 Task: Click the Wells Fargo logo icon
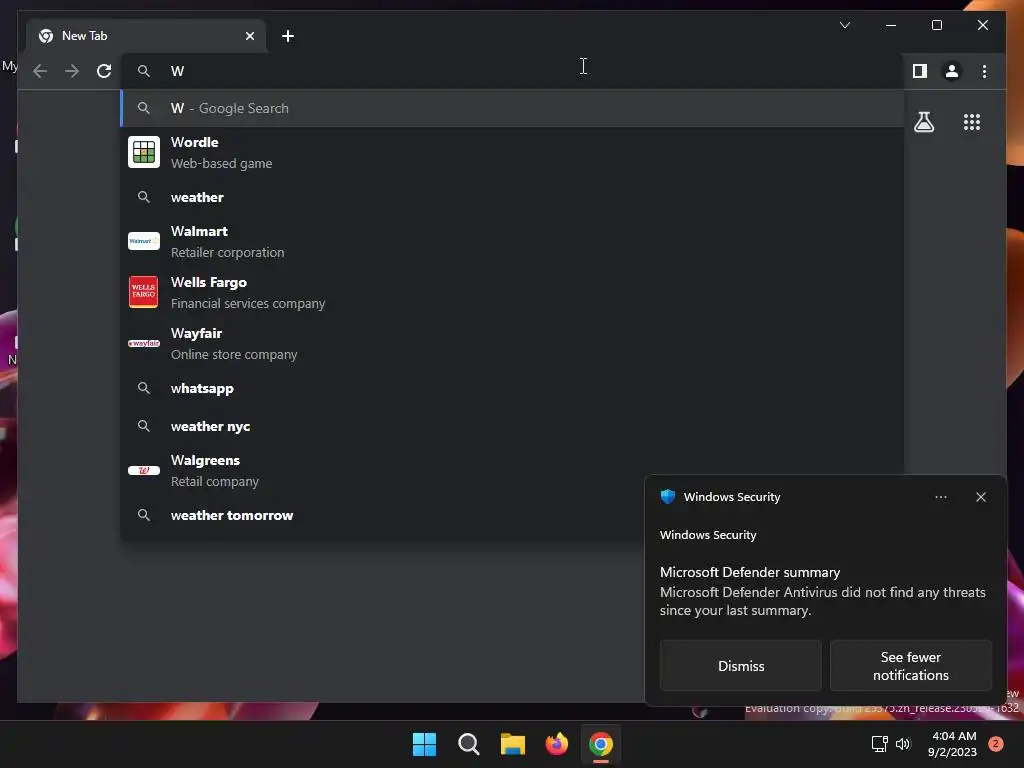[x=144, y=291]
